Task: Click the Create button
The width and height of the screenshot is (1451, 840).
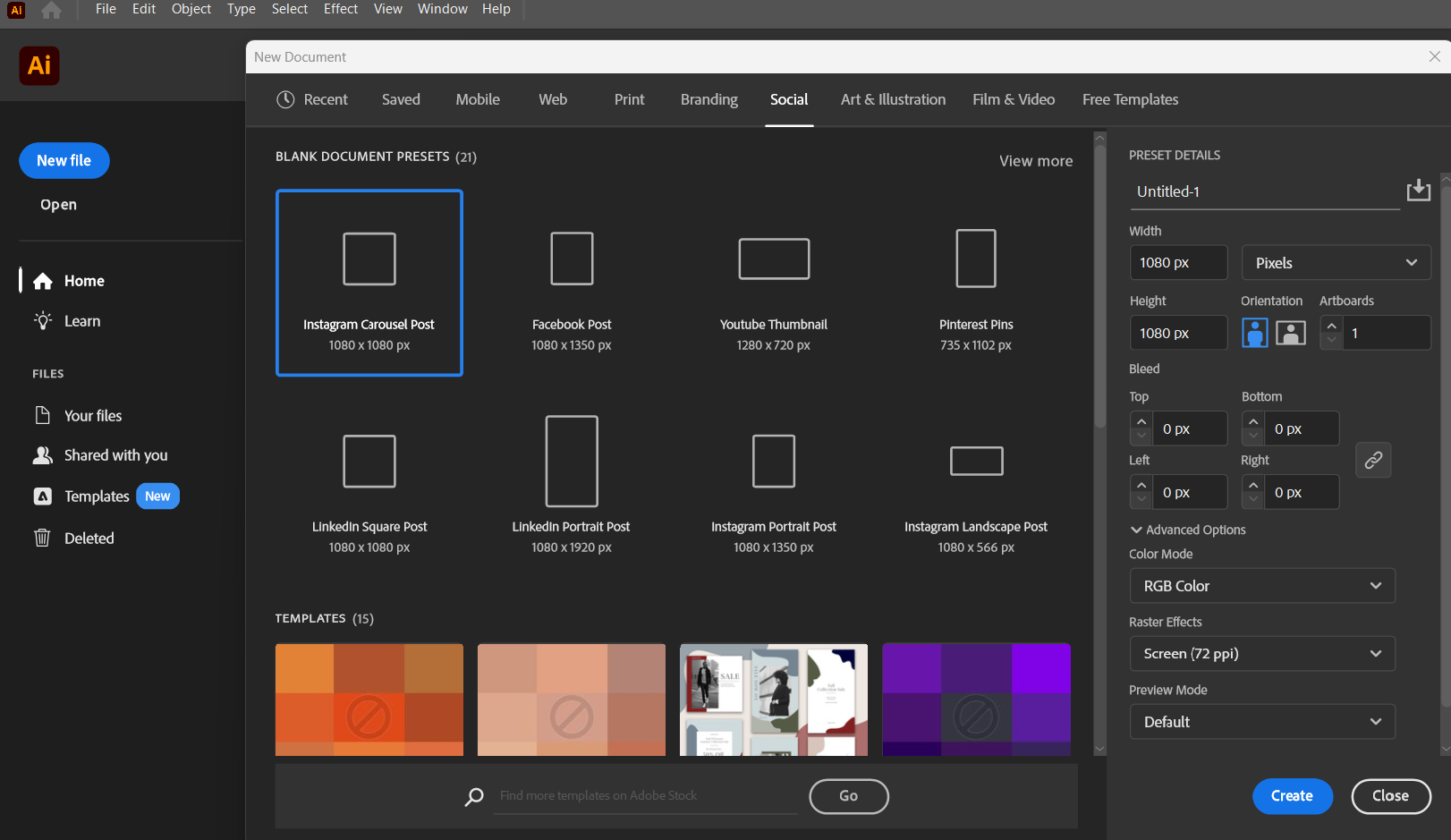Action: 1292,796
